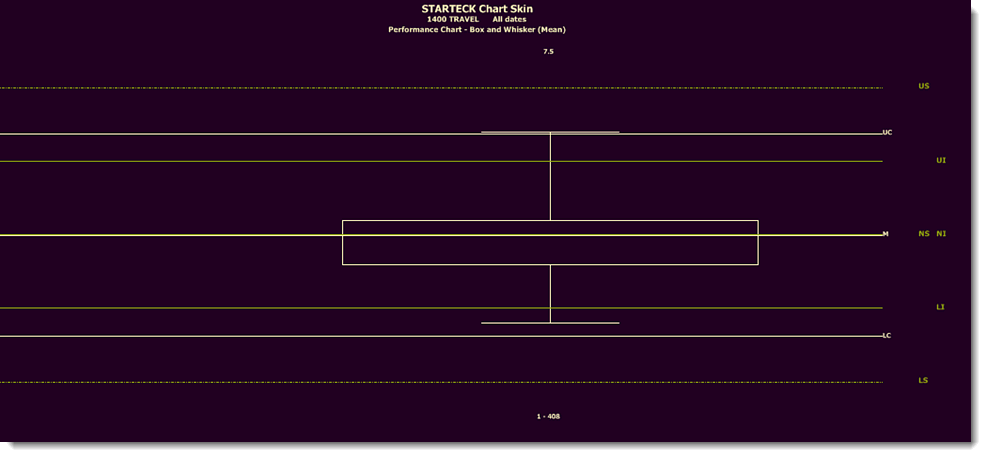Select the box's left edge
Image resolution: width=986 pixels, height=457 pixels.
pos(343,243)
